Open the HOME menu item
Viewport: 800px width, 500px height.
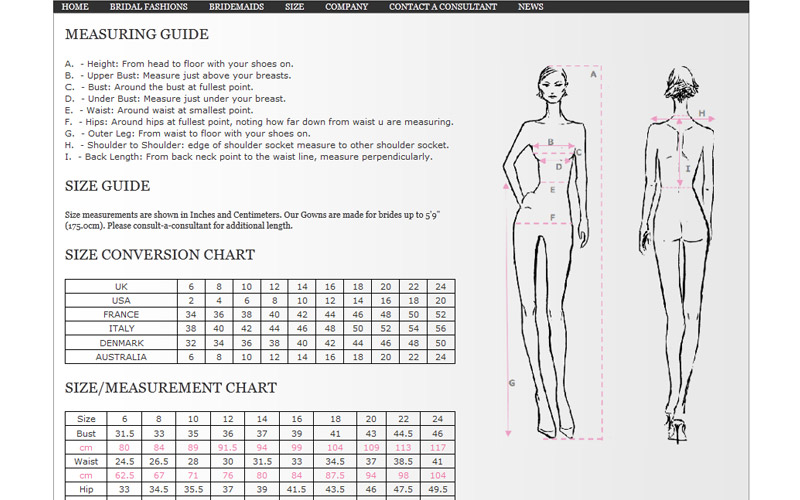click(x=75, y=7)
